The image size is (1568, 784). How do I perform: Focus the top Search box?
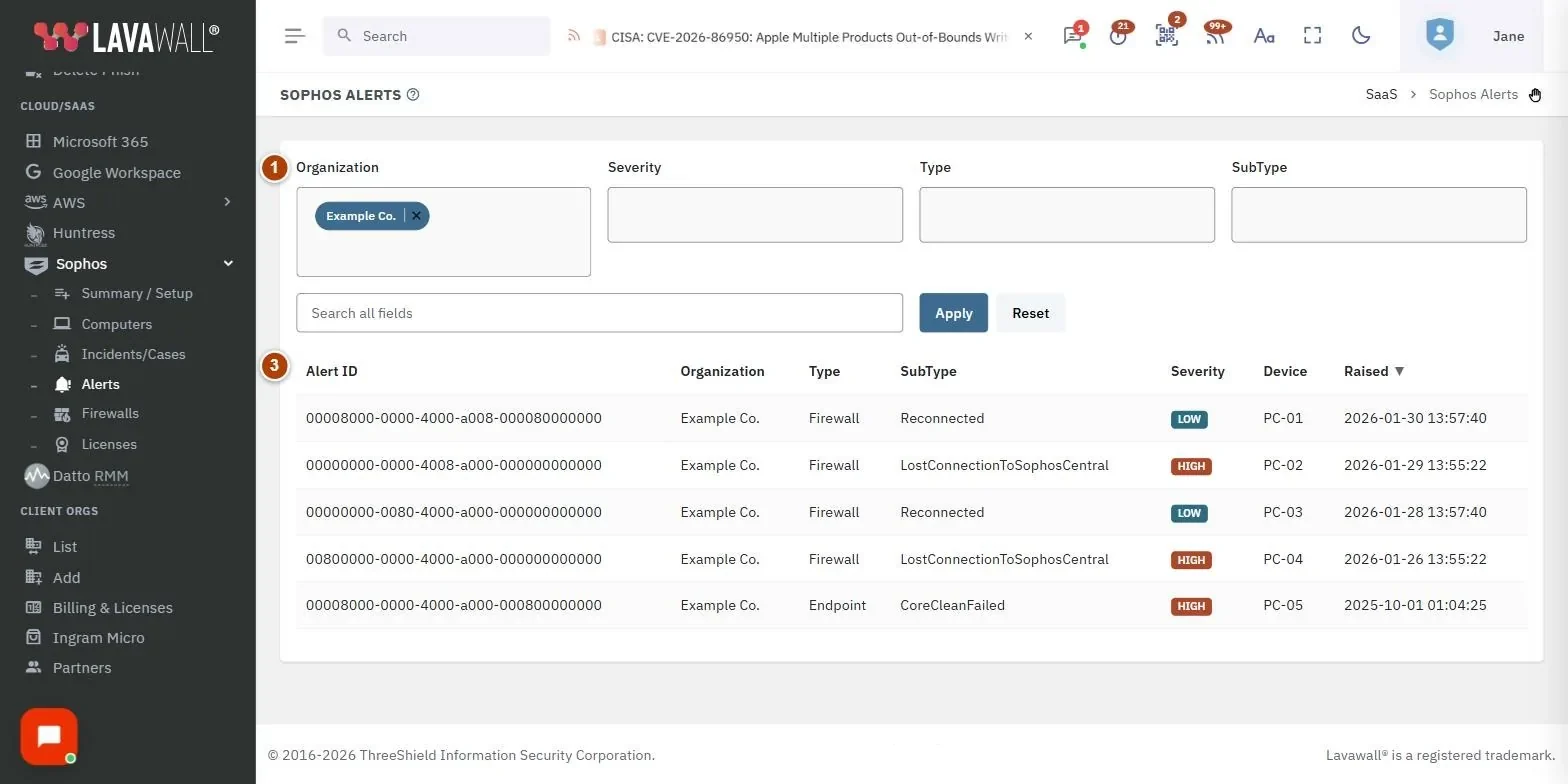click(436, 36)
